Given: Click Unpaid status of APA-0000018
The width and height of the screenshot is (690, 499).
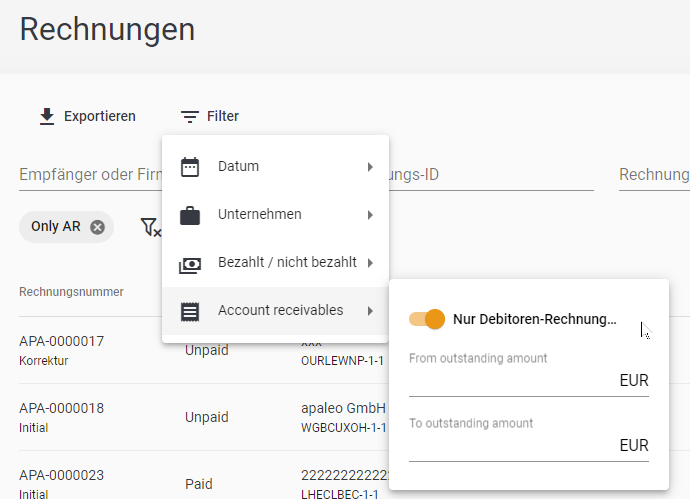Looking at the screenshot, I should pyautogui.click(x=207, y=417).
